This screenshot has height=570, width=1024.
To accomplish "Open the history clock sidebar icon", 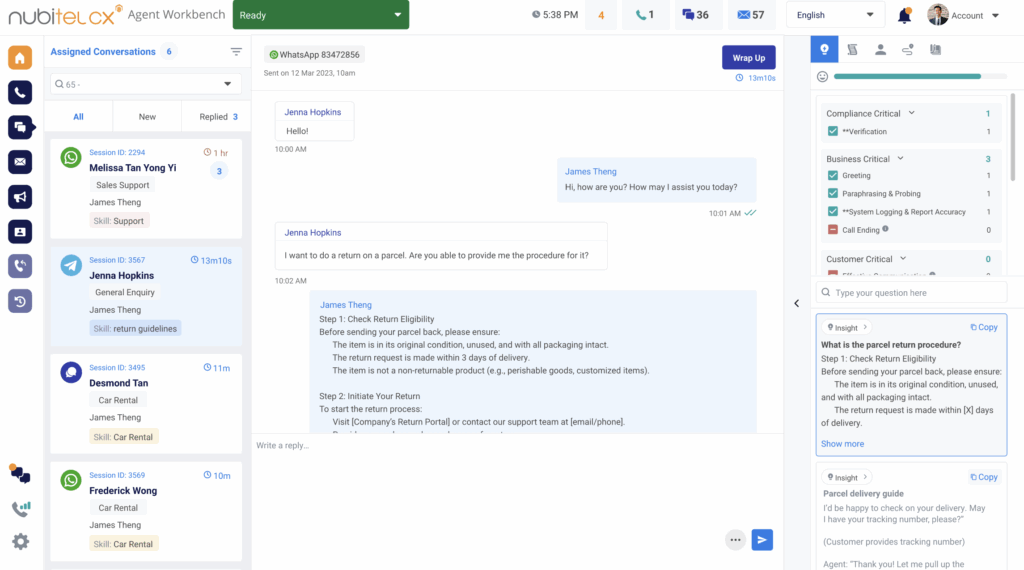I will (x=20, y=301).
